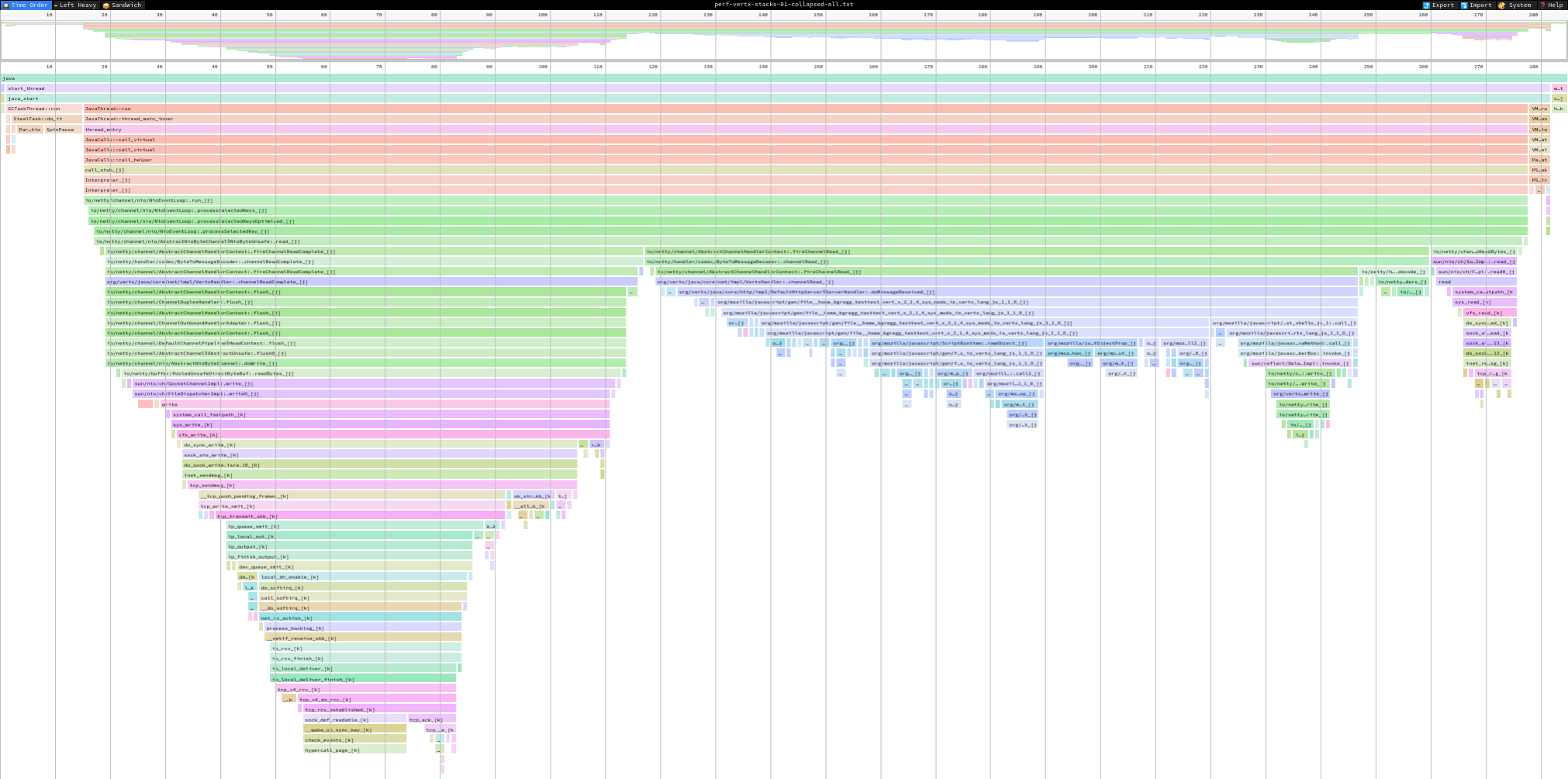Select the HeadContext::flush_[j] frame
The image size is (1568, 779).
point(365,343)
